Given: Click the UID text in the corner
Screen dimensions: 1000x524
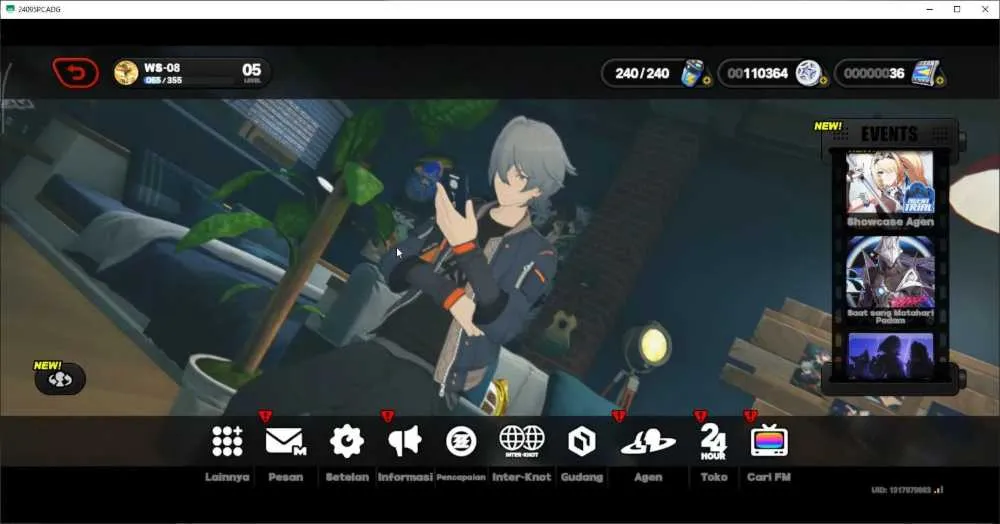Looking at the screenshot, I should (x=901, y=490).
